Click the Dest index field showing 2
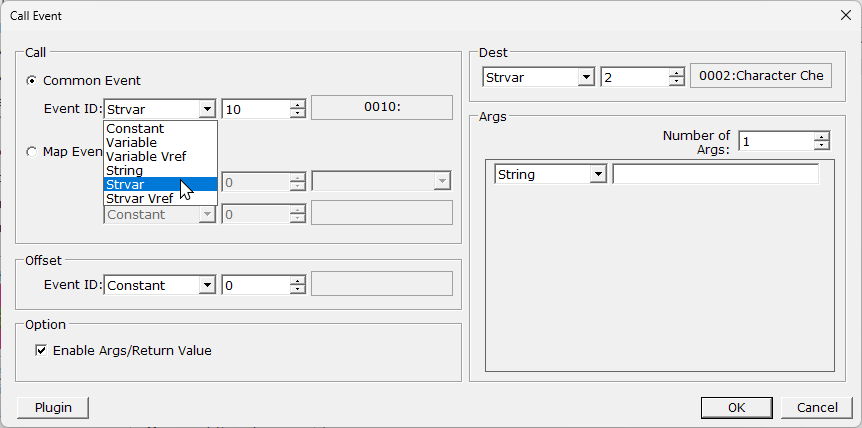Image resolution: width=862 pixels, height=428 pixels. click(635, 77)
